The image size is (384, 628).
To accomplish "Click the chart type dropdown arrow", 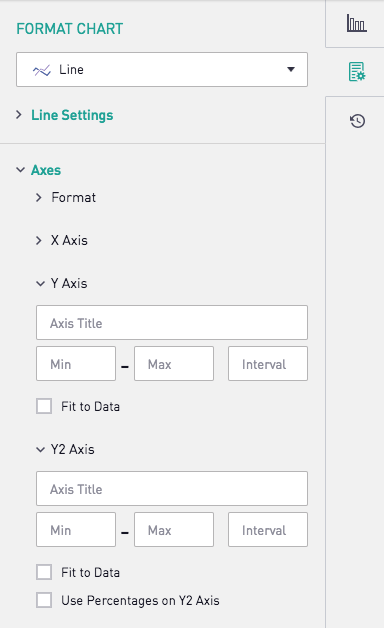I will (x=291, y=69).
